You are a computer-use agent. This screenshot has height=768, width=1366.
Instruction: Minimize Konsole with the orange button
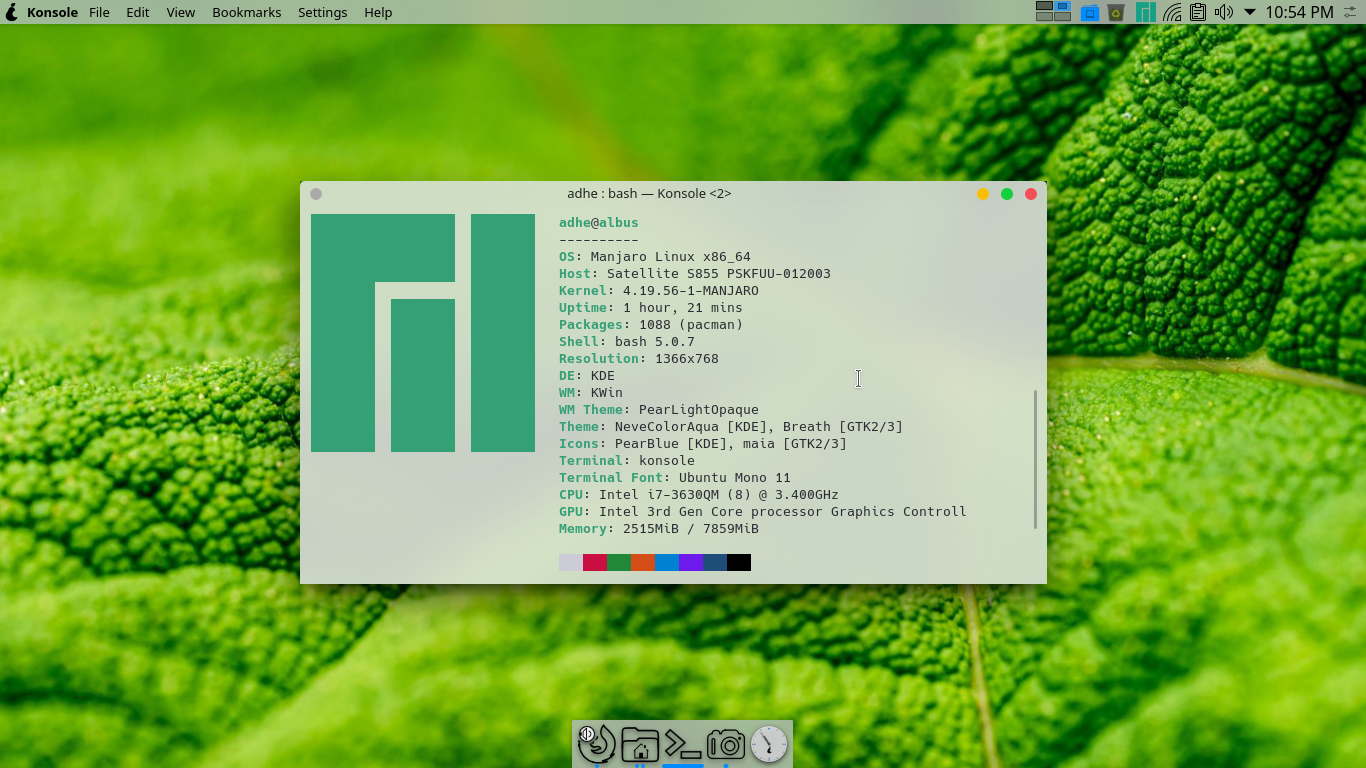(983, 194)
